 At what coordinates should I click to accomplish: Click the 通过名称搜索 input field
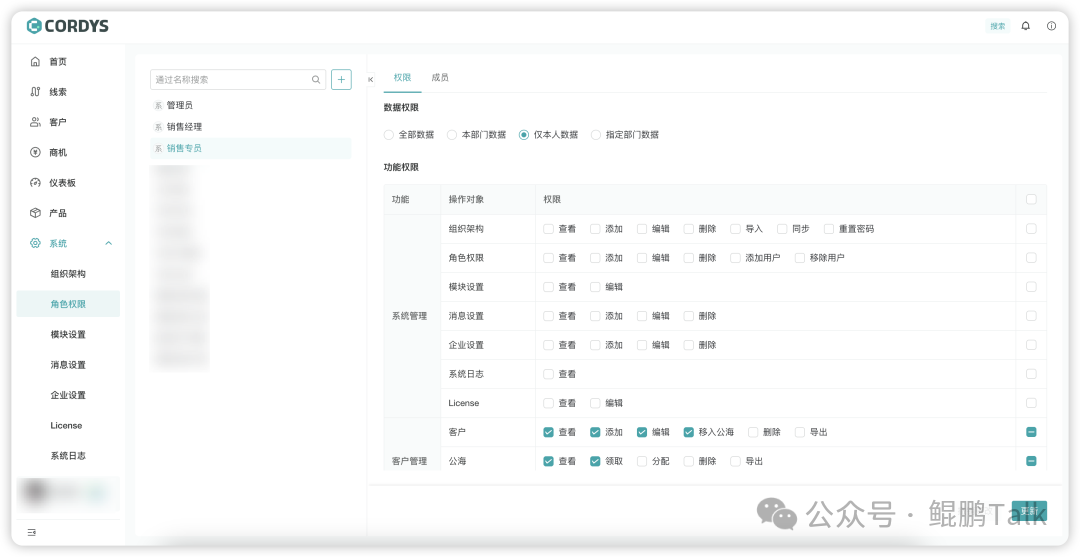238,80
